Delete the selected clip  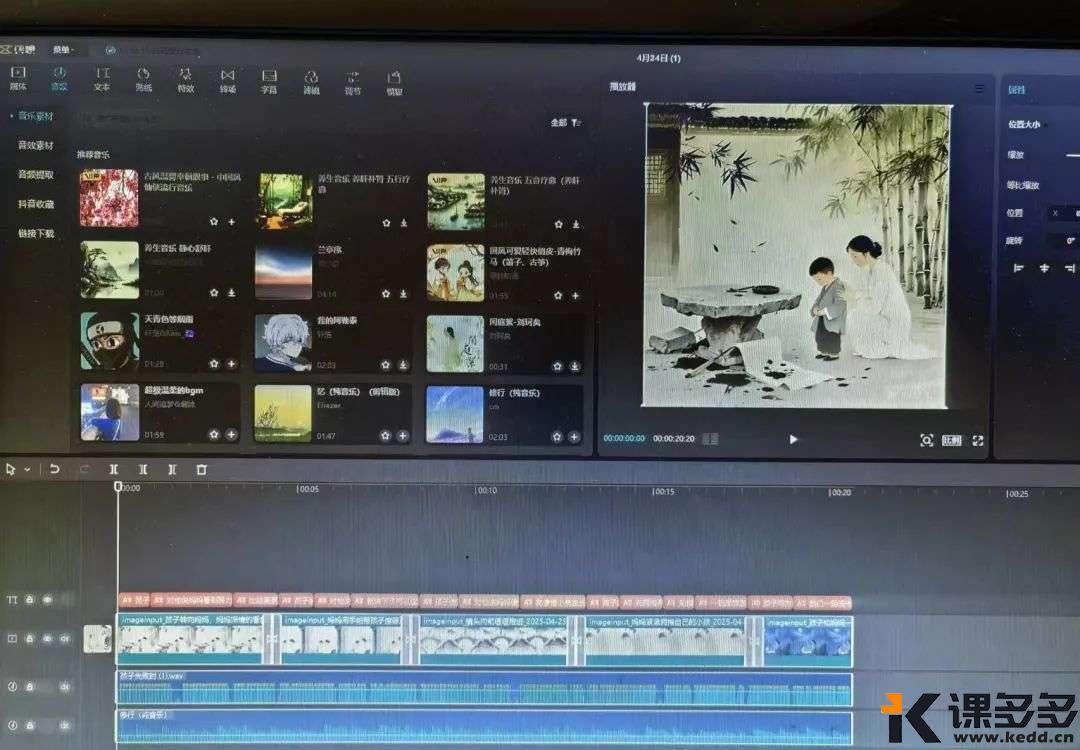pos(201,469)
